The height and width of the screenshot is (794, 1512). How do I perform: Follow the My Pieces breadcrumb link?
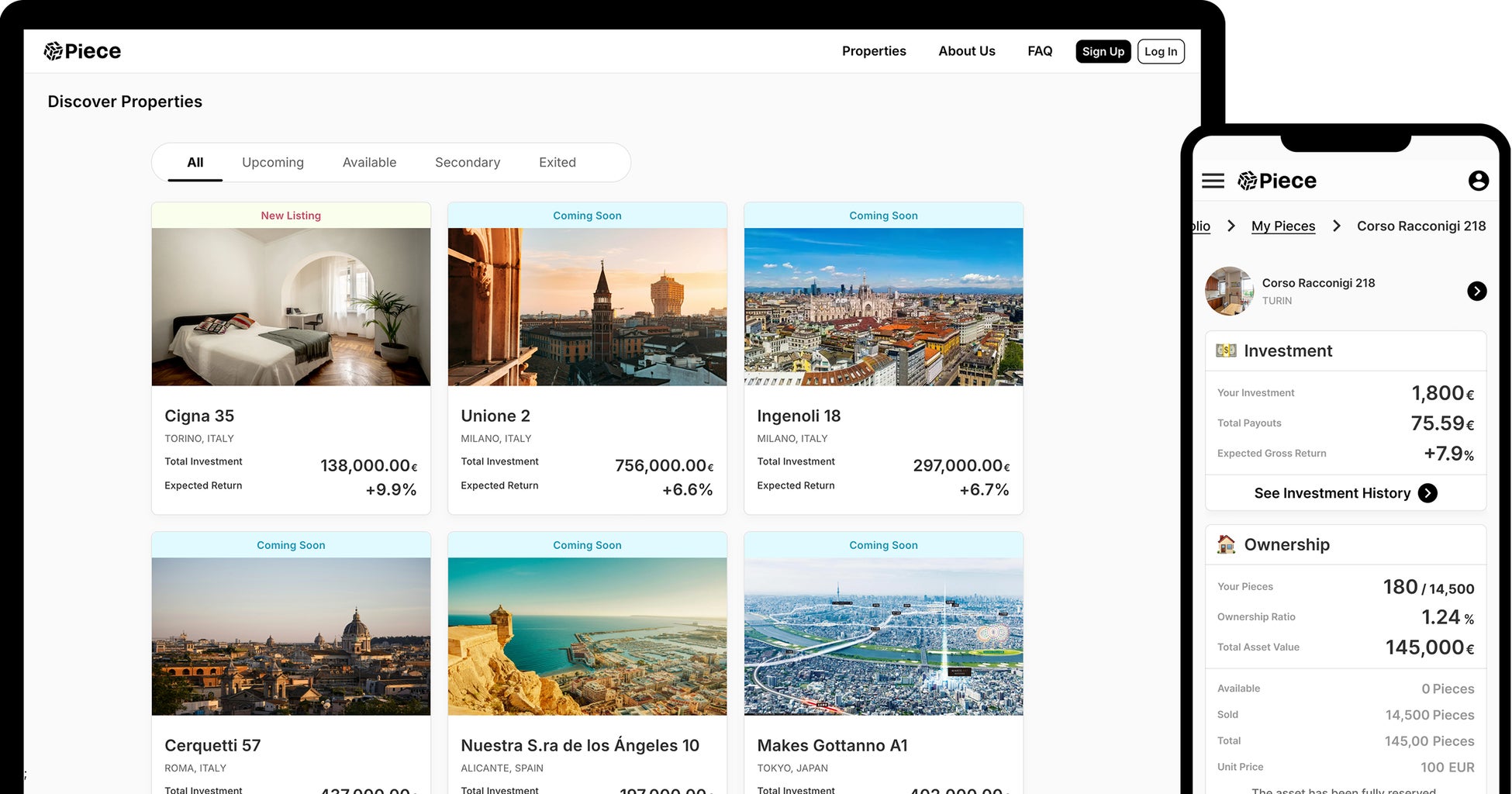tap(1282, 226)
